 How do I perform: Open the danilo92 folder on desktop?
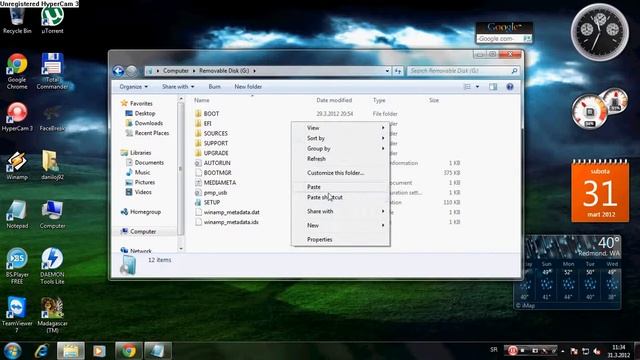(52, 166)
